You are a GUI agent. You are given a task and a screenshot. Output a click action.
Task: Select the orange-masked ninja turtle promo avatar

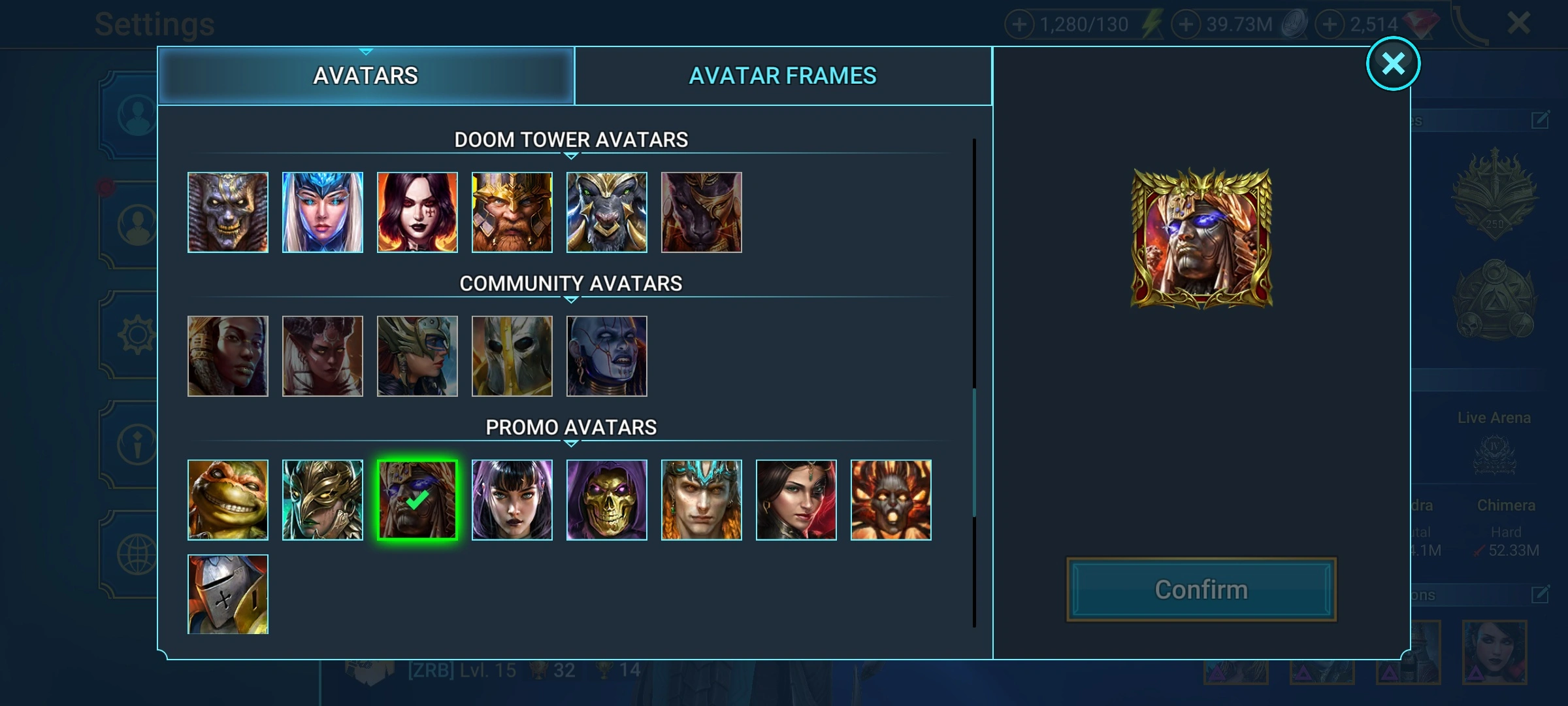(227, 500)
